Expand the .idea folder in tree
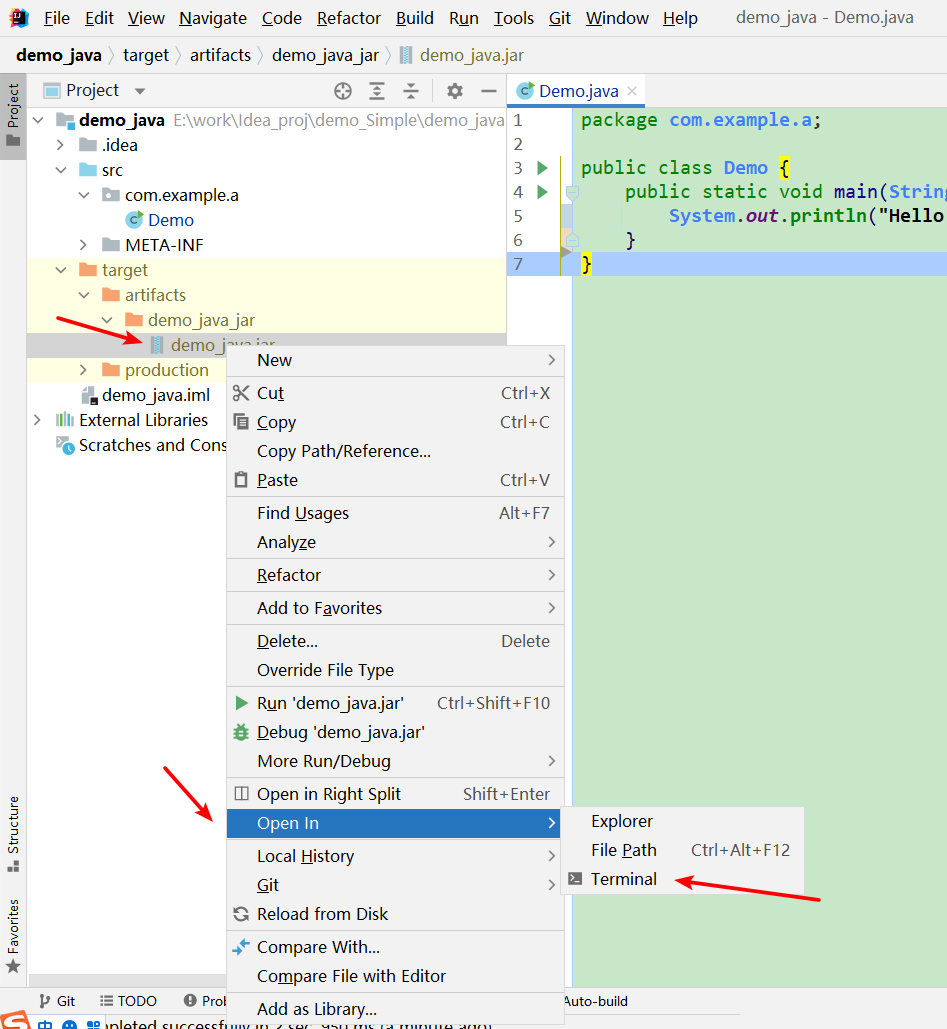 60,145
